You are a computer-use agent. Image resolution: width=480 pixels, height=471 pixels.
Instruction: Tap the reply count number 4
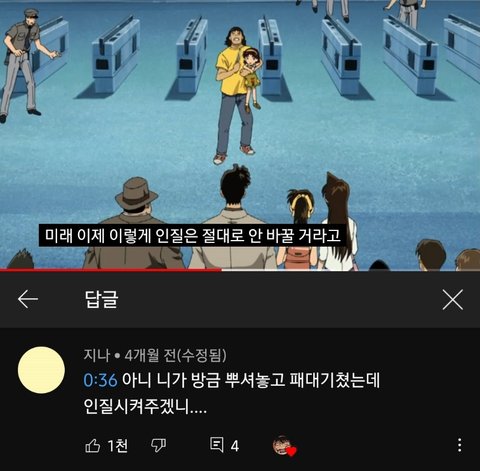coord(235,446)
